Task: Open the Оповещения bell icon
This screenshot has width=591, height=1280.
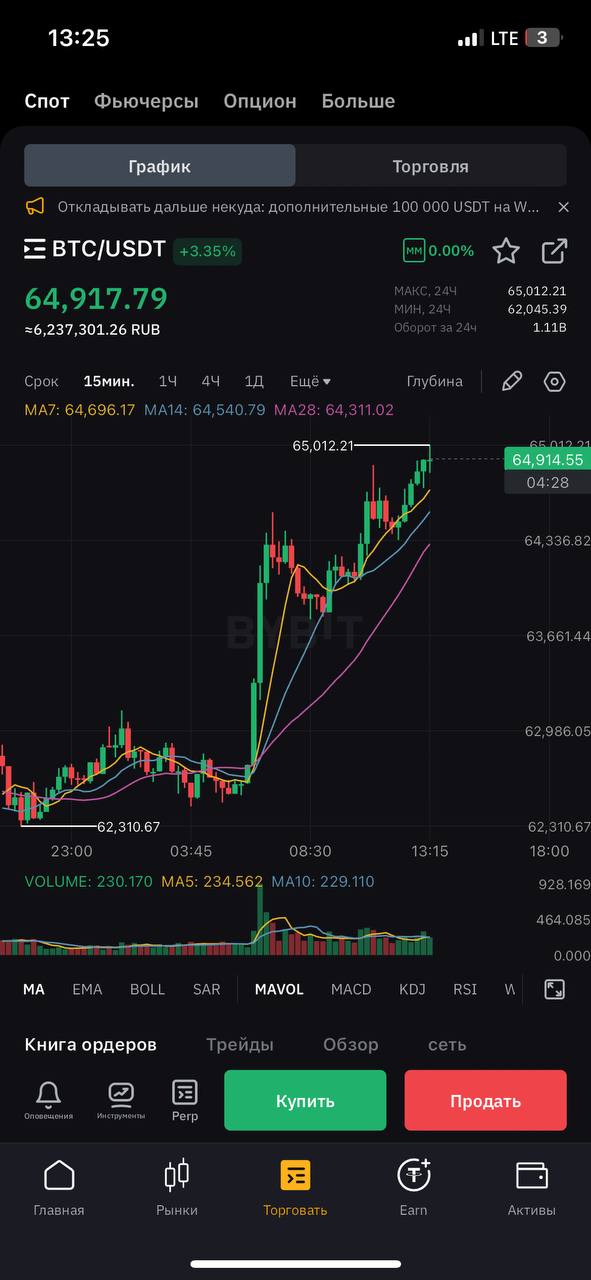Action: coord(48,1100)
